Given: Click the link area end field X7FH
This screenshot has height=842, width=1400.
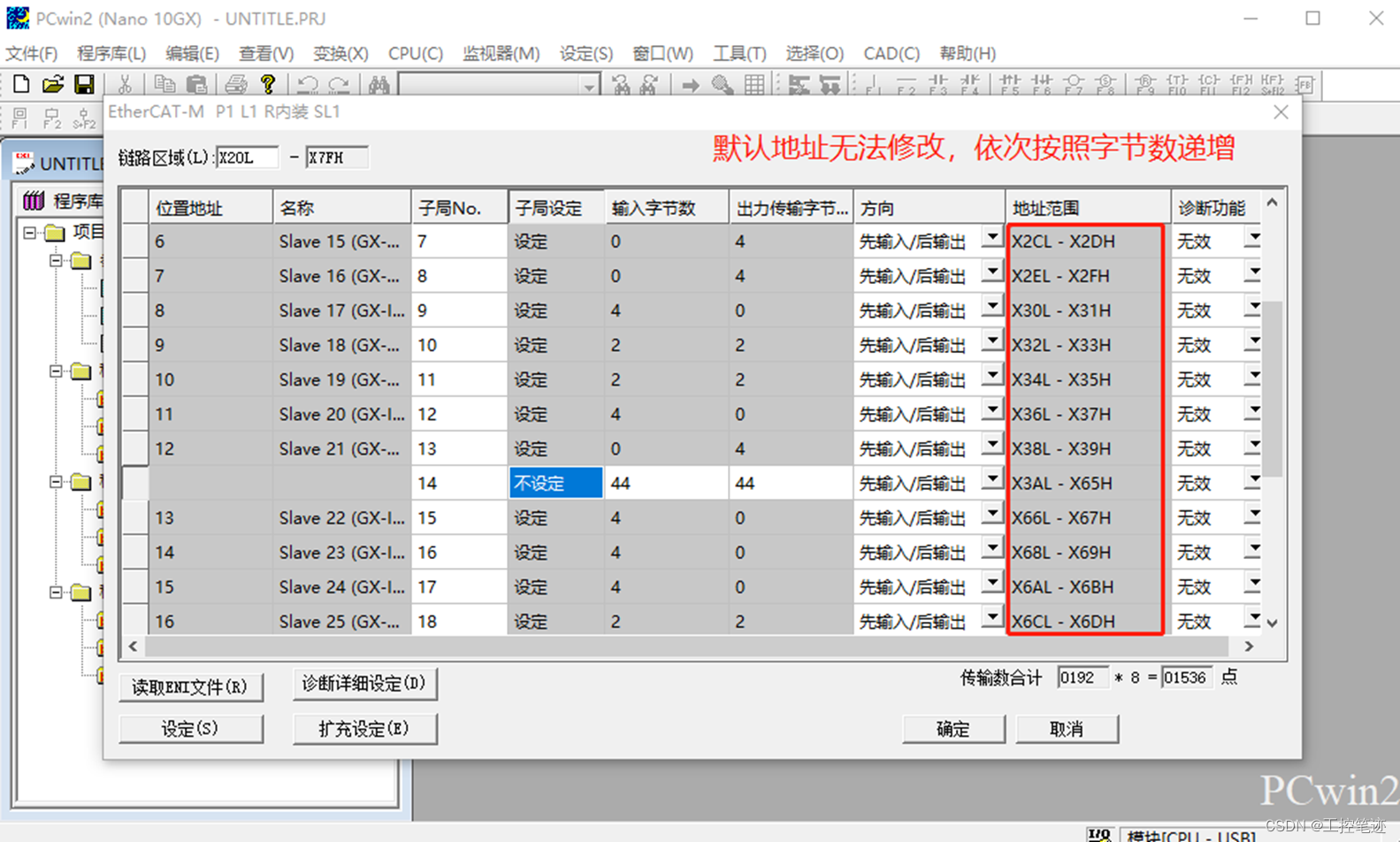Looking at the screenshot, I should [x=336, y=157].
